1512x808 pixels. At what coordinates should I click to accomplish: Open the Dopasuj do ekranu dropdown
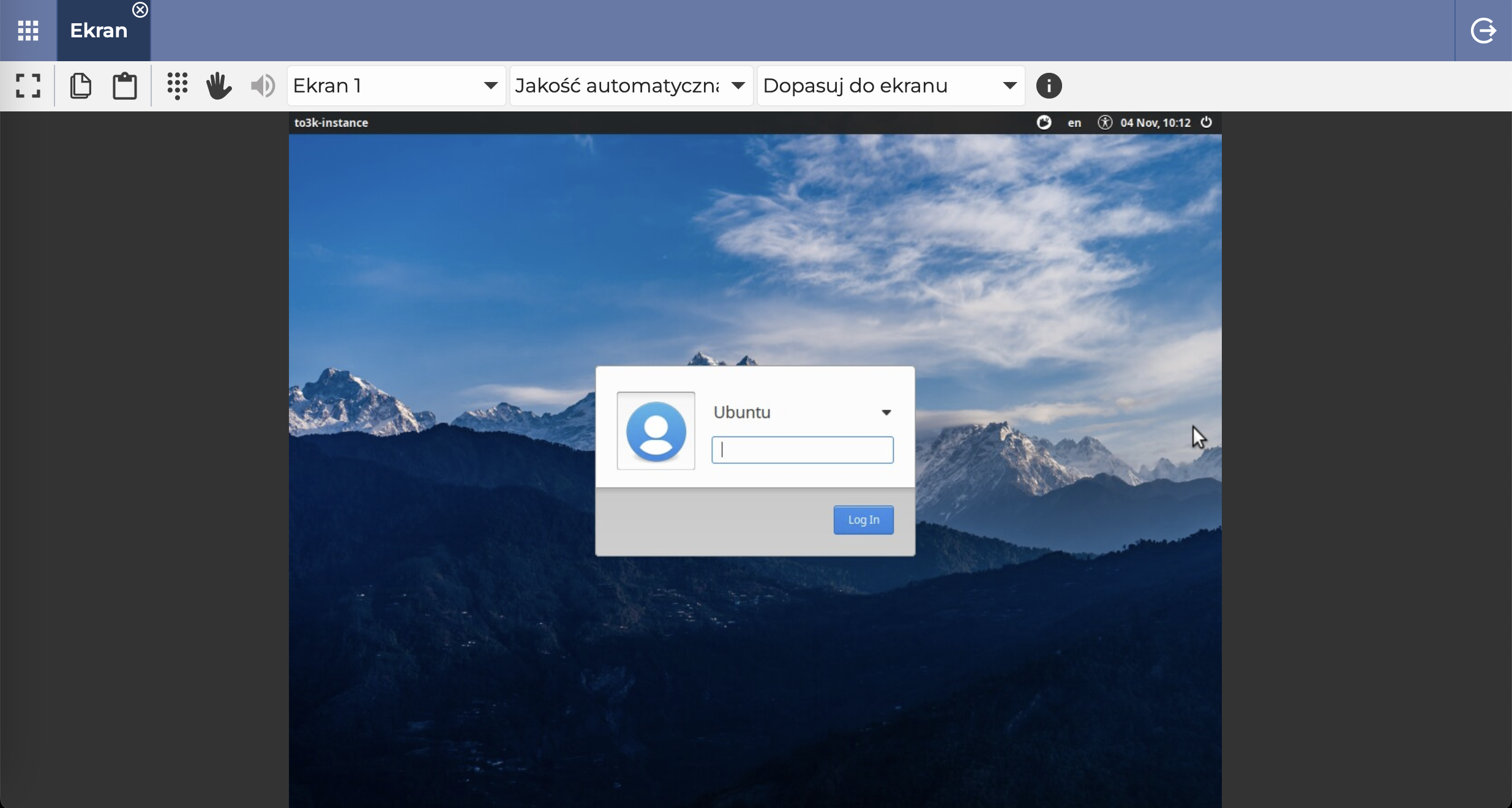[891, 86]
